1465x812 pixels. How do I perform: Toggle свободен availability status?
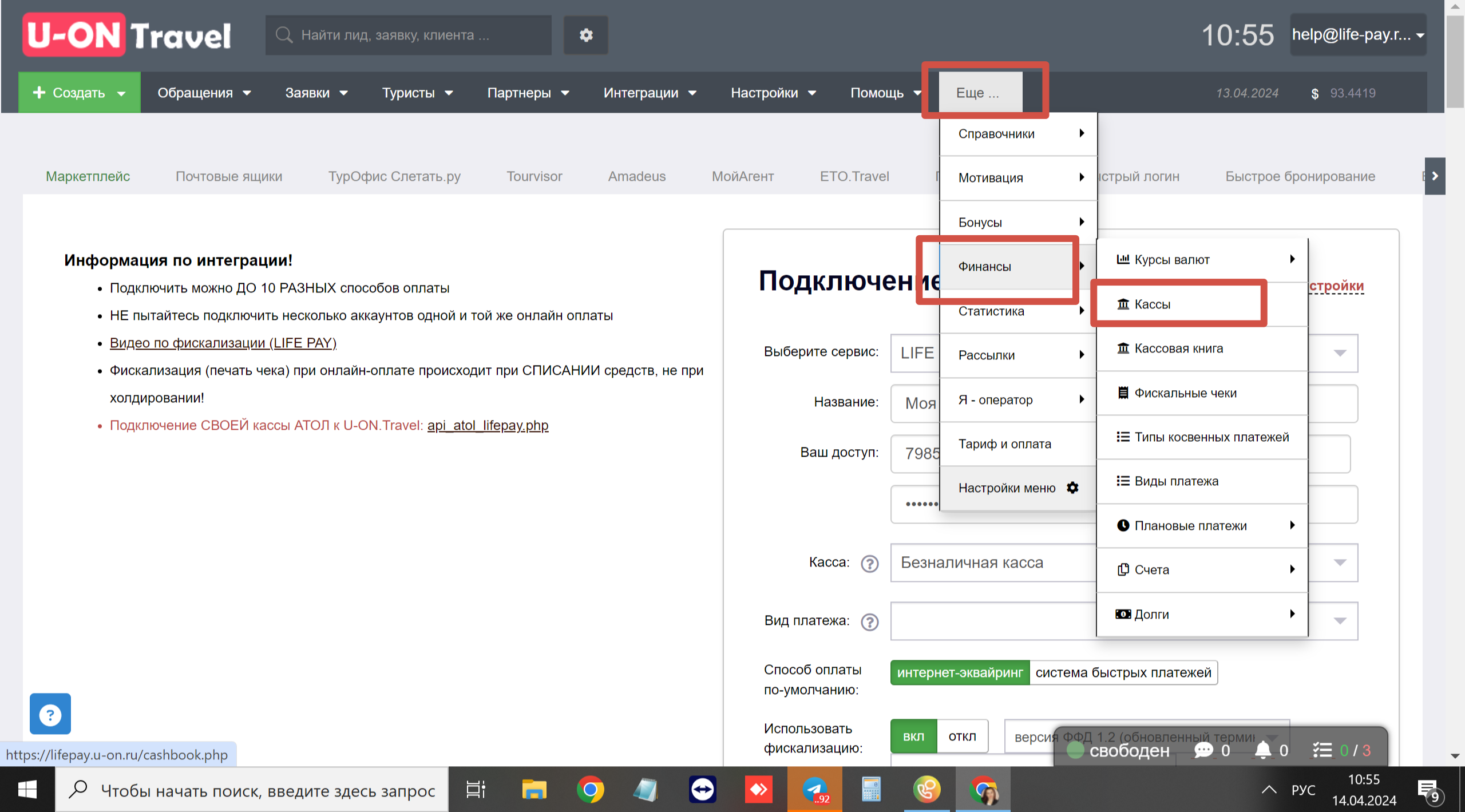1118,750
